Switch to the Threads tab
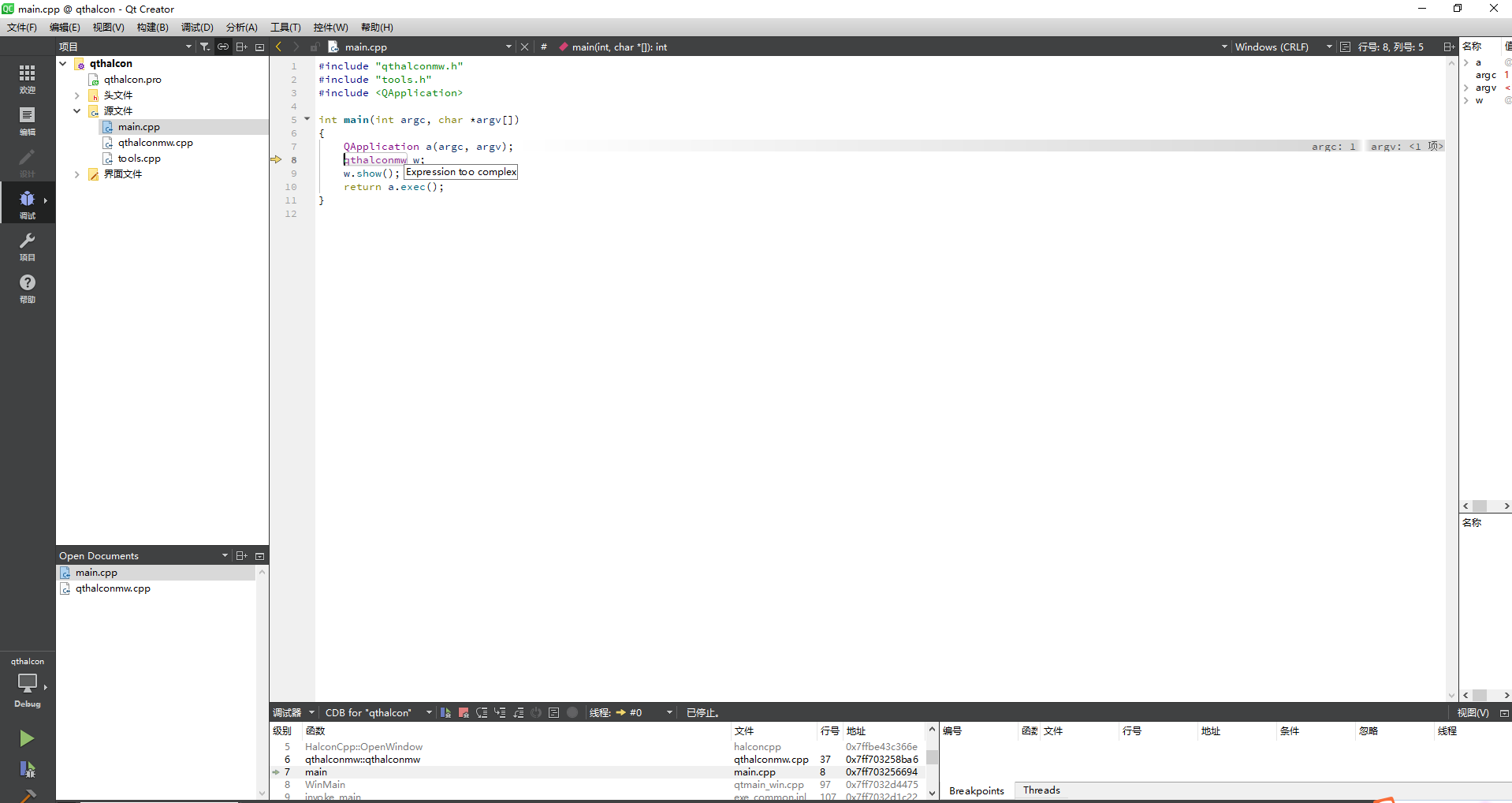The height and width of the screenshot is (803, 1512). pyautogui.click(x=1041, y=790)
